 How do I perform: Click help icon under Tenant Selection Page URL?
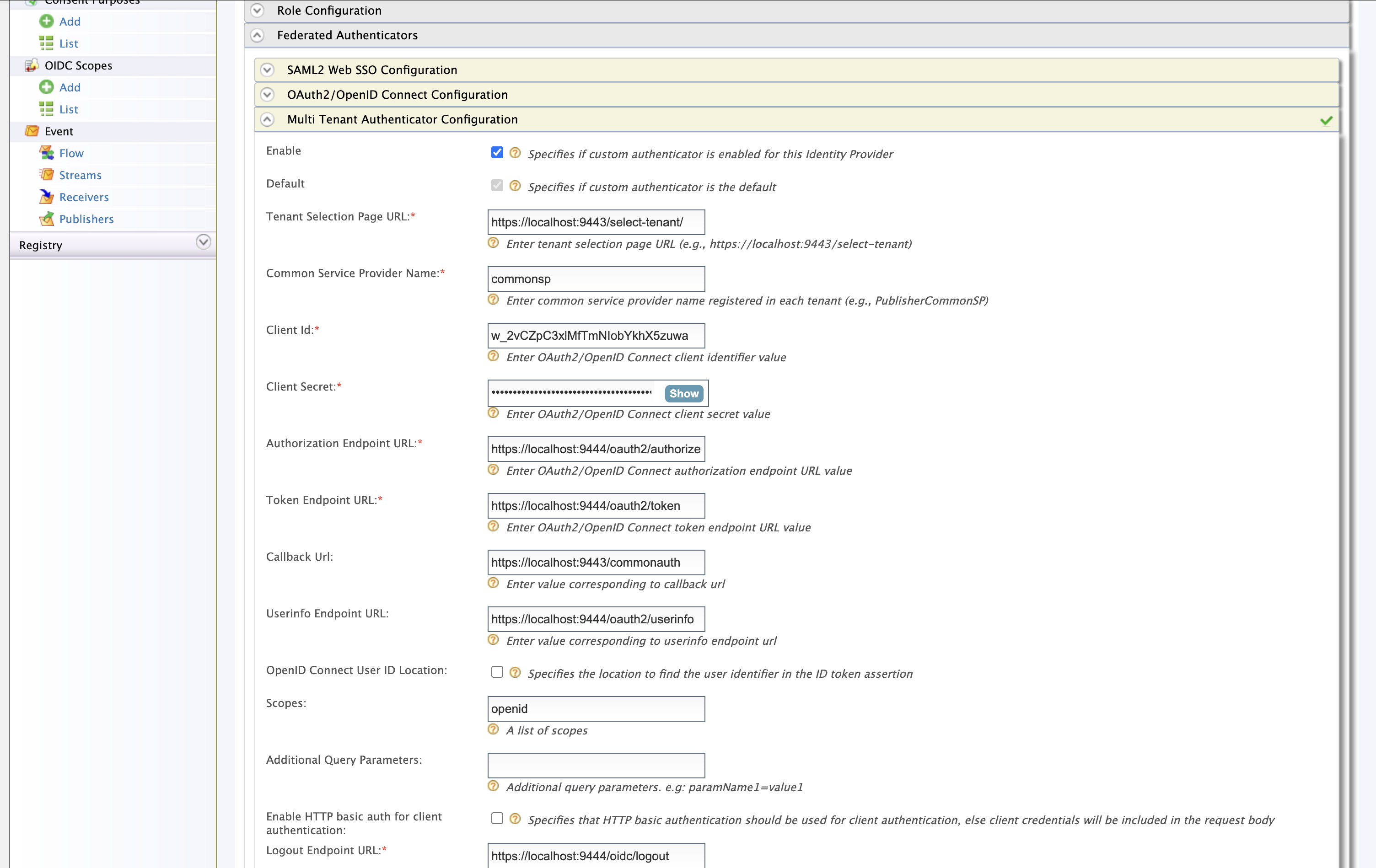(493, 242)
